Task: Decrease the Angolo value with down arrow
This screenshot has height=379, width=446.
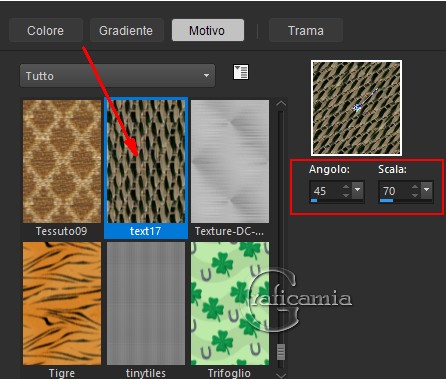Action: 346,195
